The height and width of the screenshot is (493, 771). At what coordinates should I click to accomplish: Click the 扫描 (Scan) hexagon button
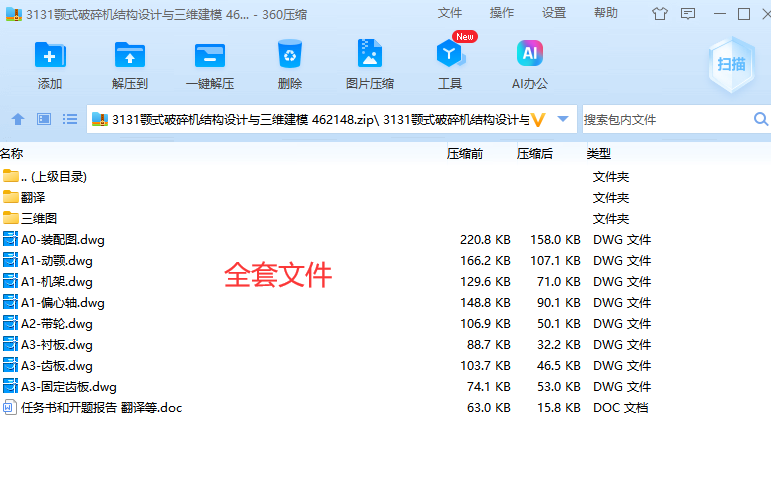pos(731,64)
